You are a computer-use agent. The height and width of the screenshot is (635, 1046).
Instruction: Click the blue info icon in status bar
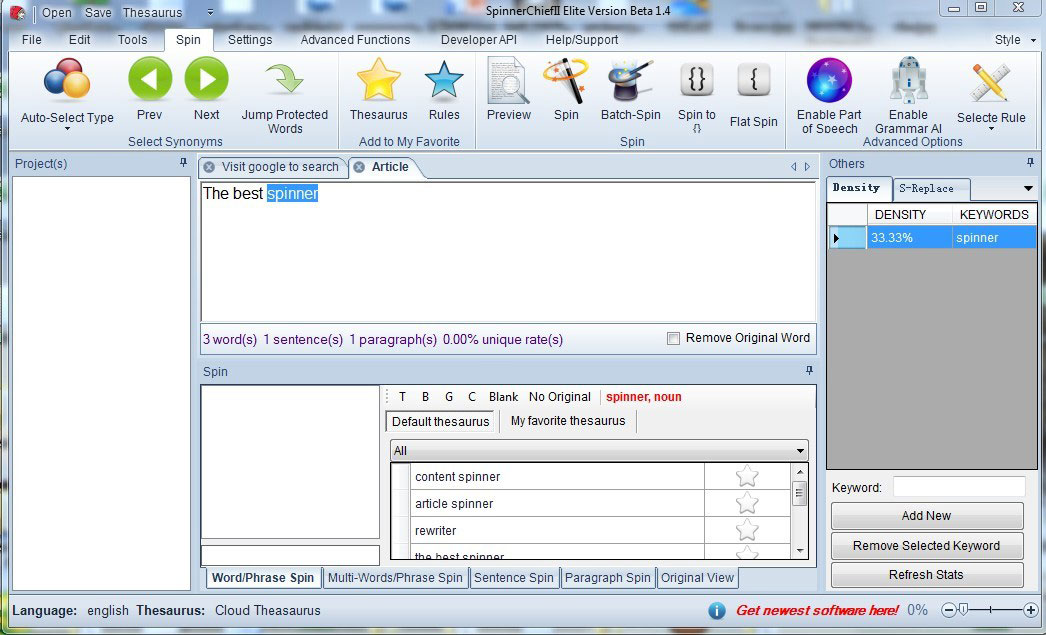tap(716, 610)
